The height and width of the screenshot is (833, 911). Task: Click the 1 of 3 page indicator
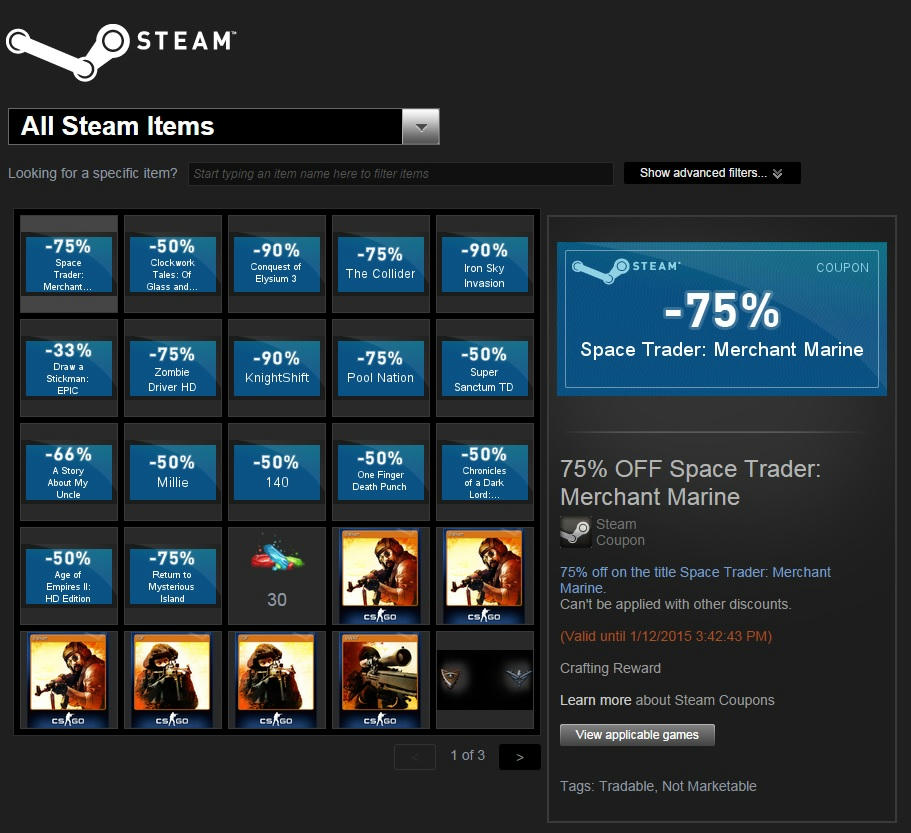[467, 755]
